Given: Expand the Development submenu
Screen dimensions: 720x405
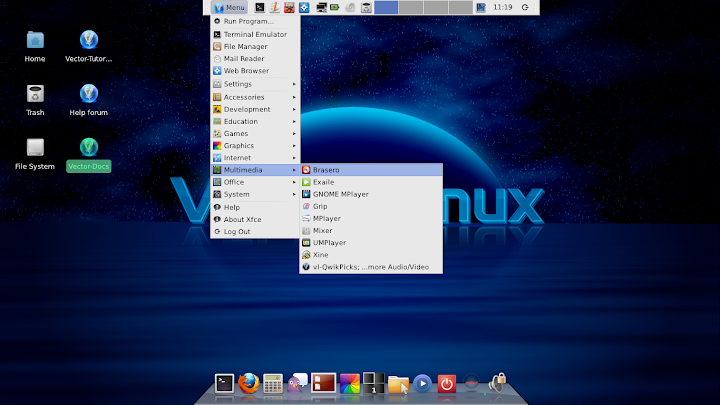Looking at the screenshot, I should pyautogui.click(x=255, y=109).
